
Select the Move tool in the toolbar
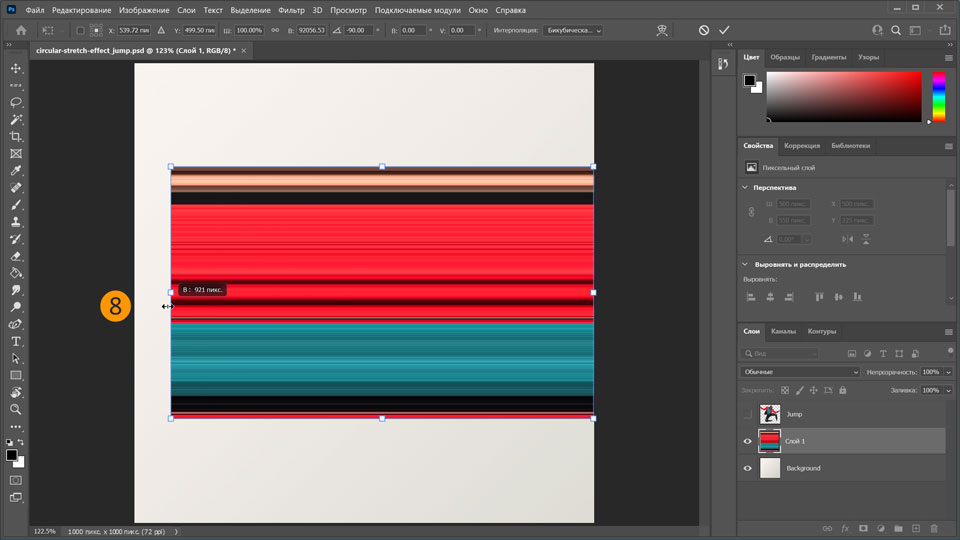pyautogui.click(x=16, y=68)
